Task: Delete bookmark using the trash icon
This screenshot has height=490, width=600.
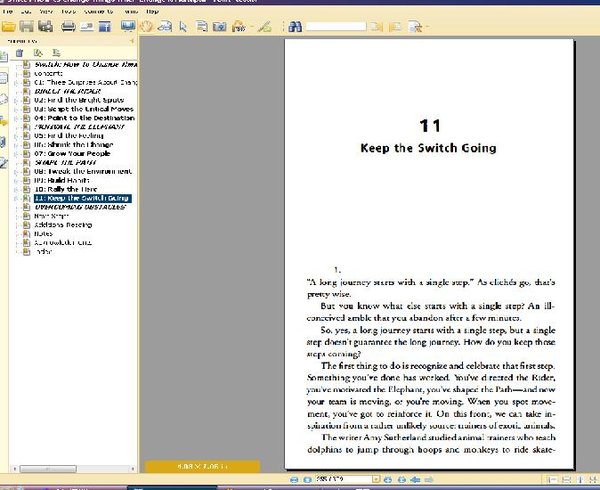Action: 20,53
